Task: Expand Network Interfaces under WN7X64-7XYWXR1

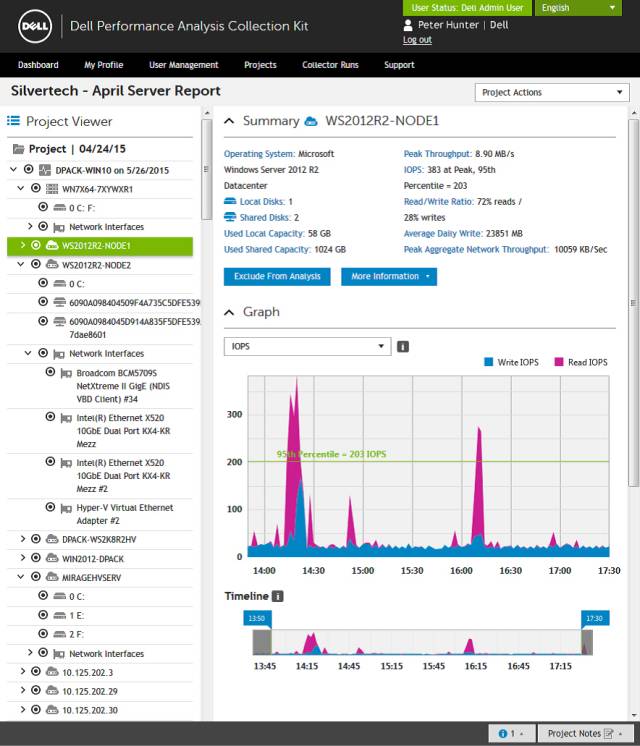Action: click(30, 226)
